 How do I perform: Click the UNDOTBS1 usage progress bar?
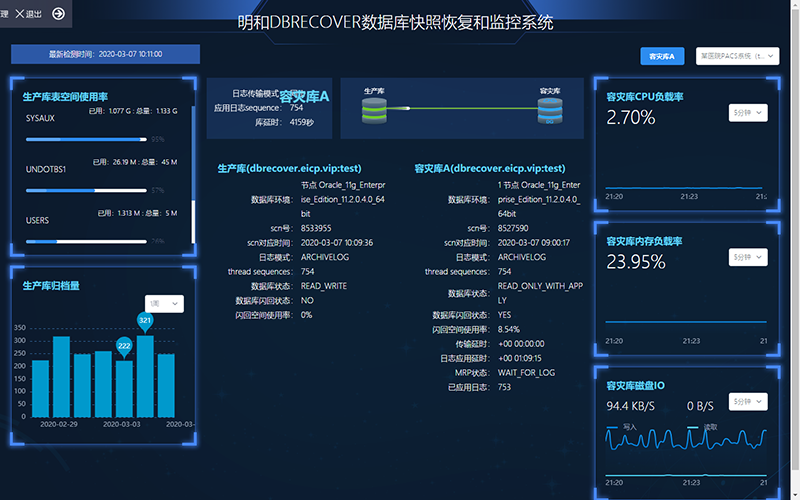click(x=86, y=190)
